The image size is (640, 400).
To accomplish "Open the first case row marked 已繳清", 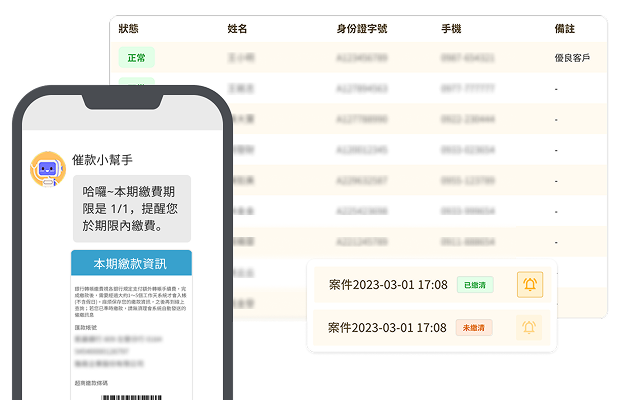I will click(x=390, y=285).
